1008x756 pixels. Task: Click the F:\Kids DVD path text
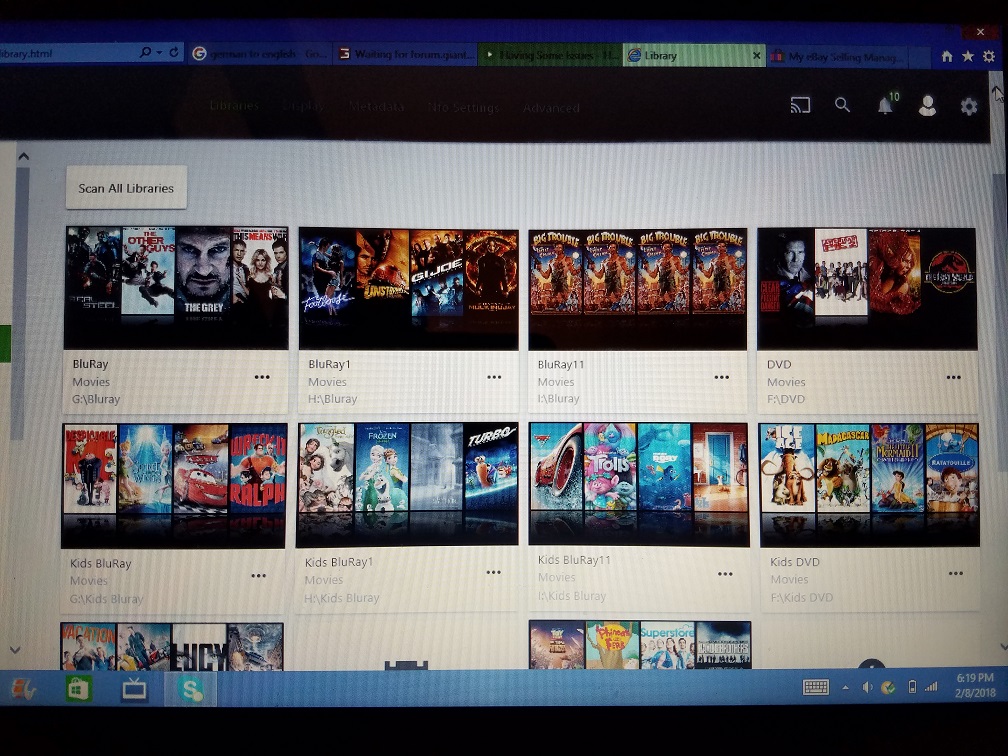pyautogui.click(x=802, y=597)
